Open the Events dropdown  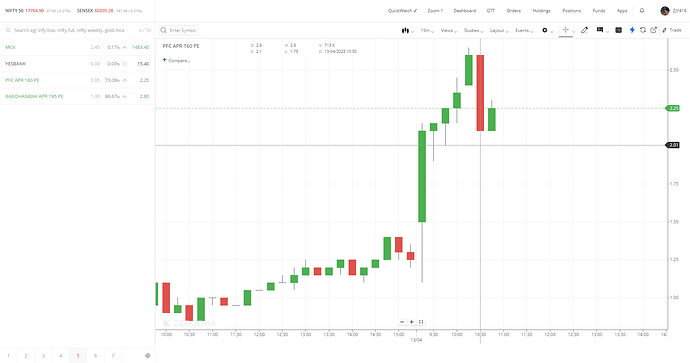(524, 30)
